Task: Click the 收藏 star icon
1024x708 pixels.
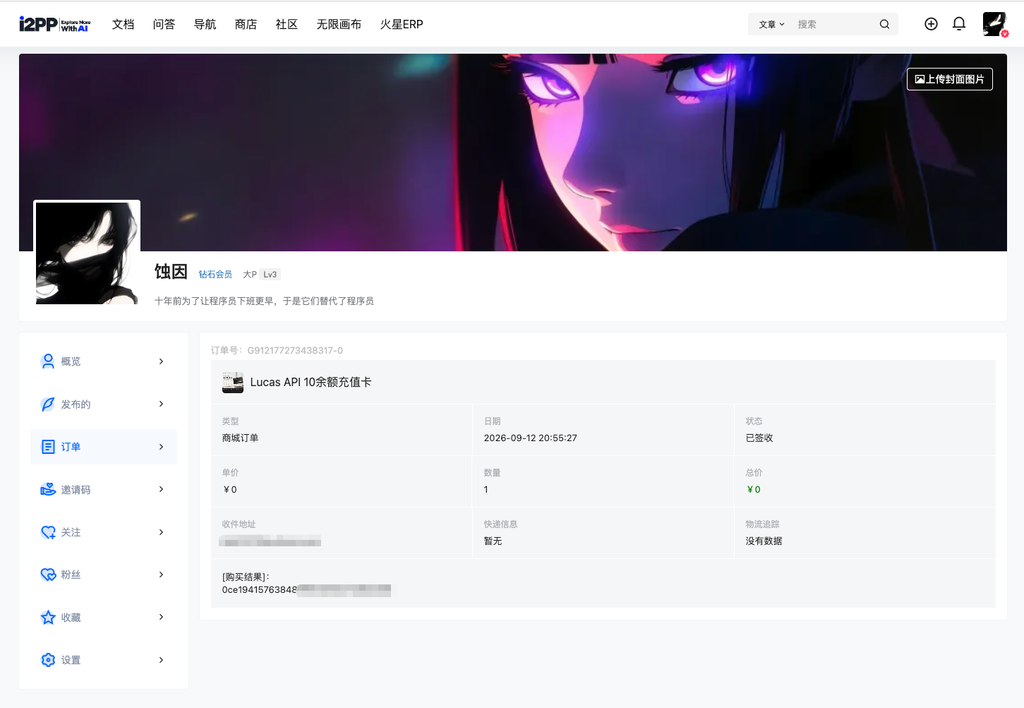Action: point(48,617)
